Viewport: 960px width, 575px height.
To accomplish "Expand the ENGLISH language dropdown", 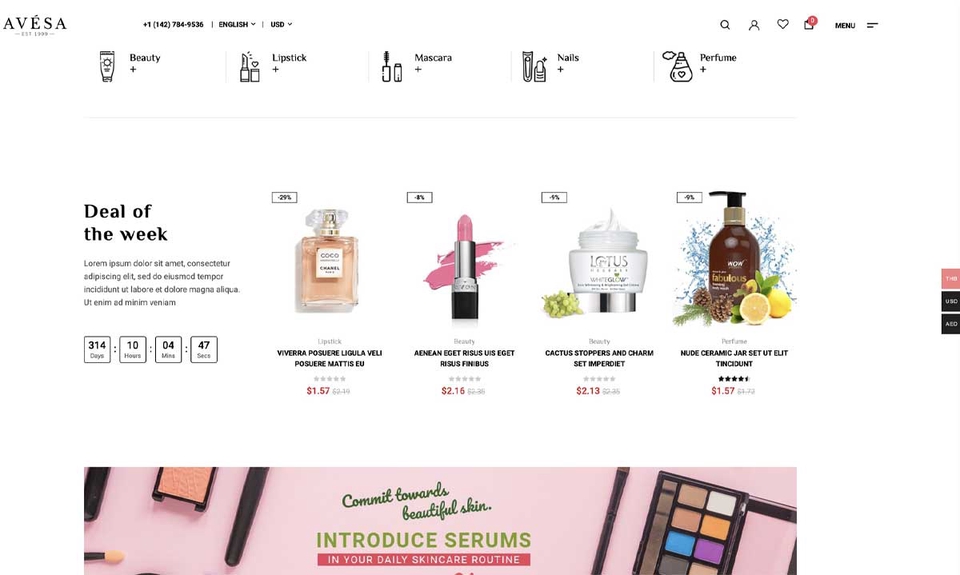I will tap(237, 24).
